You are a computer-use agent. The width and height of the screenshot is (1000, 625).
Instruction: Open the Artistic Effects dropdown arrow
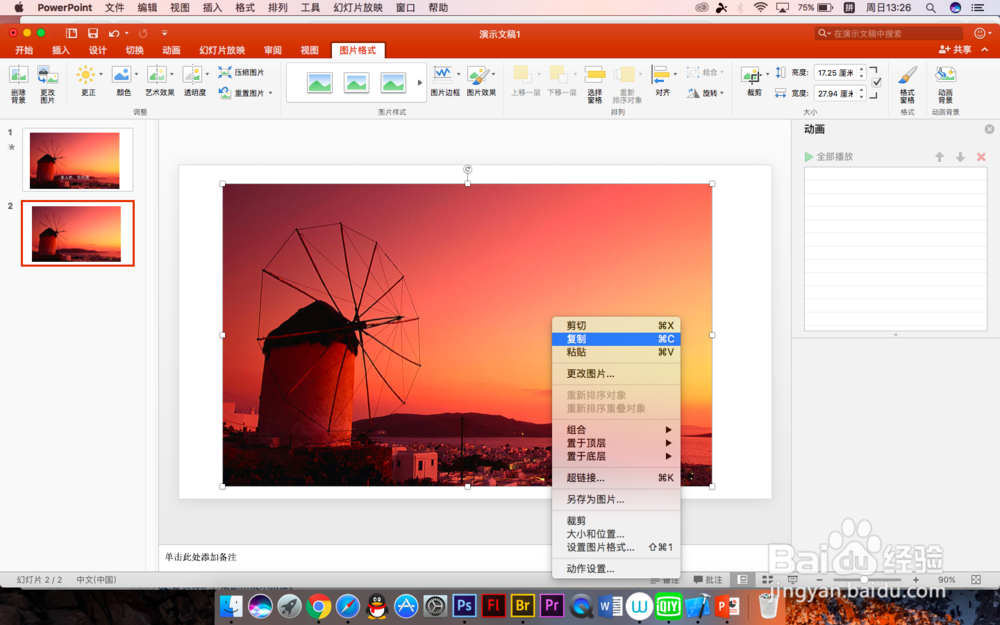[x=172, y=75]
